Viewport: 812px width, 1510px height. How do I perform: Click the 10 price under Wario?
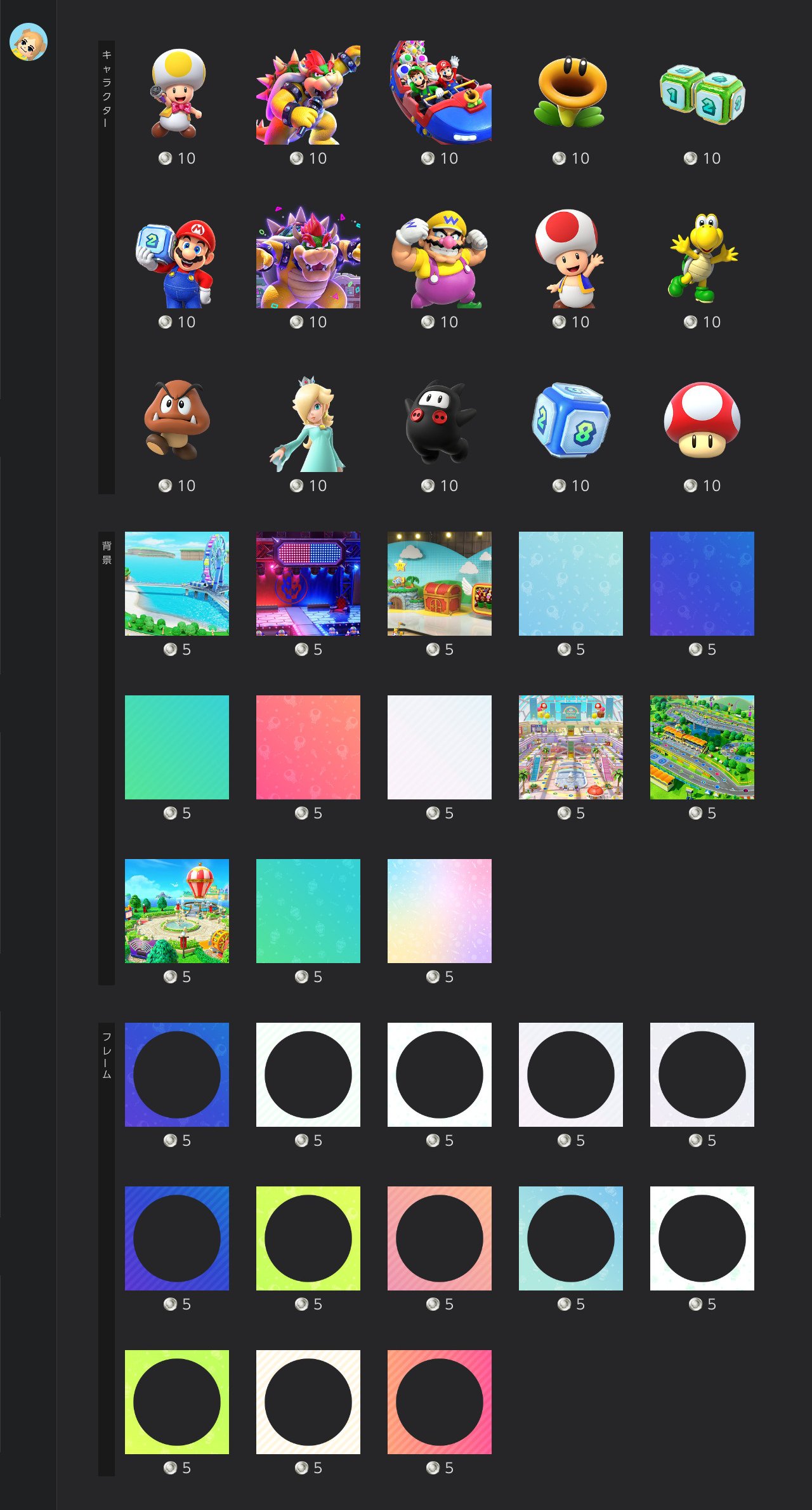coord(449,322)
